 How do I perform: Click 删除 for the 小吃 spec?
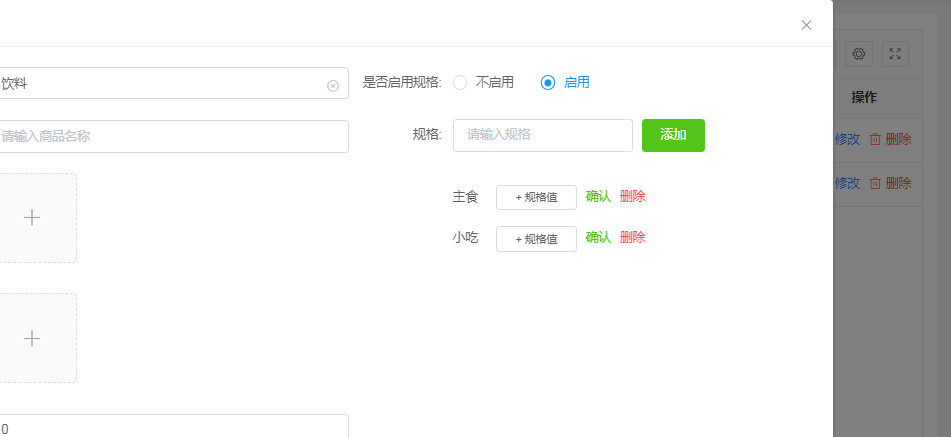point(633,238)
